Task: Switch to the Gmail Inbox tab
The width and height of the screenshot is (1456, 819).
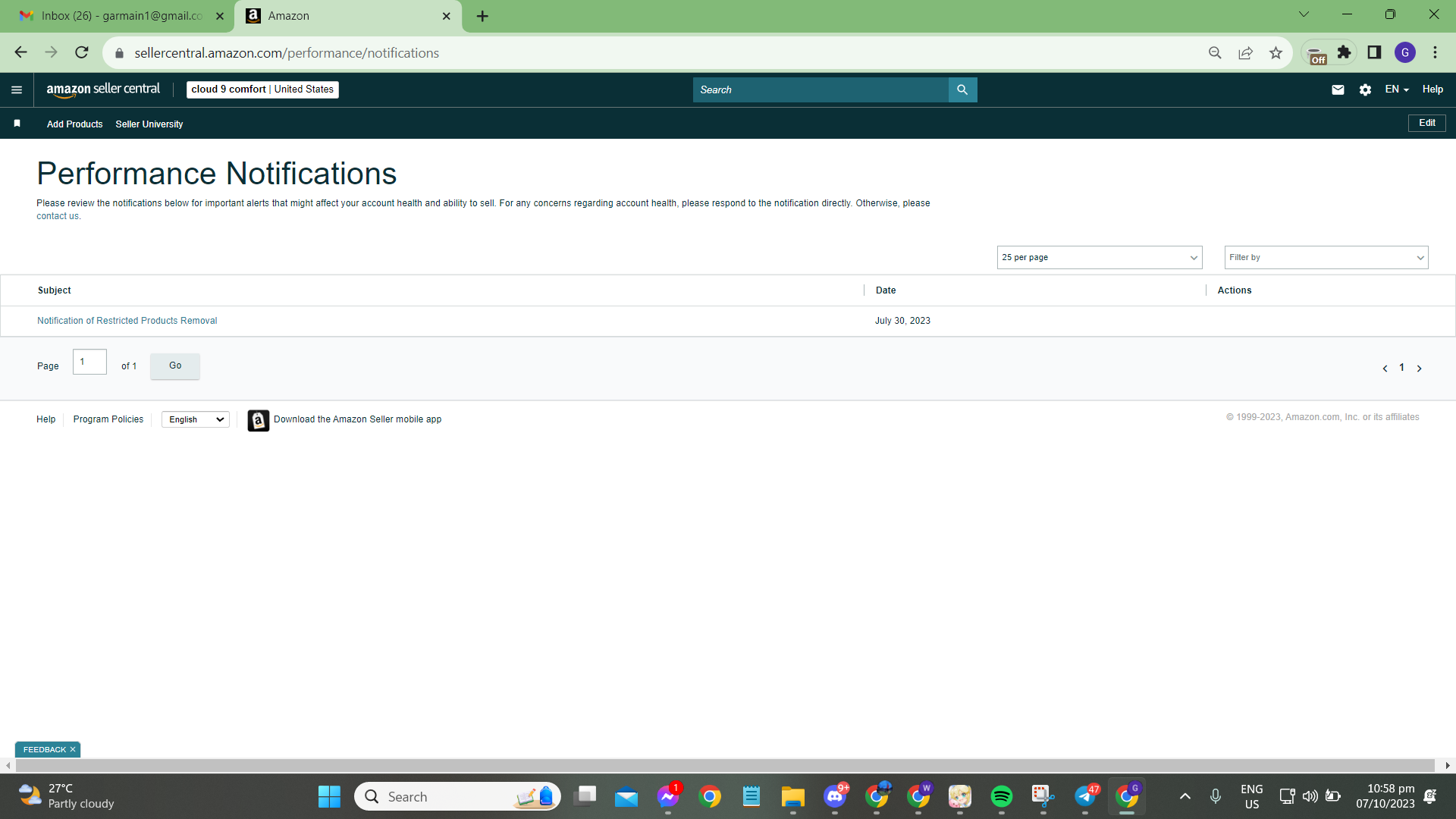Action: click(x=121, y=16)
